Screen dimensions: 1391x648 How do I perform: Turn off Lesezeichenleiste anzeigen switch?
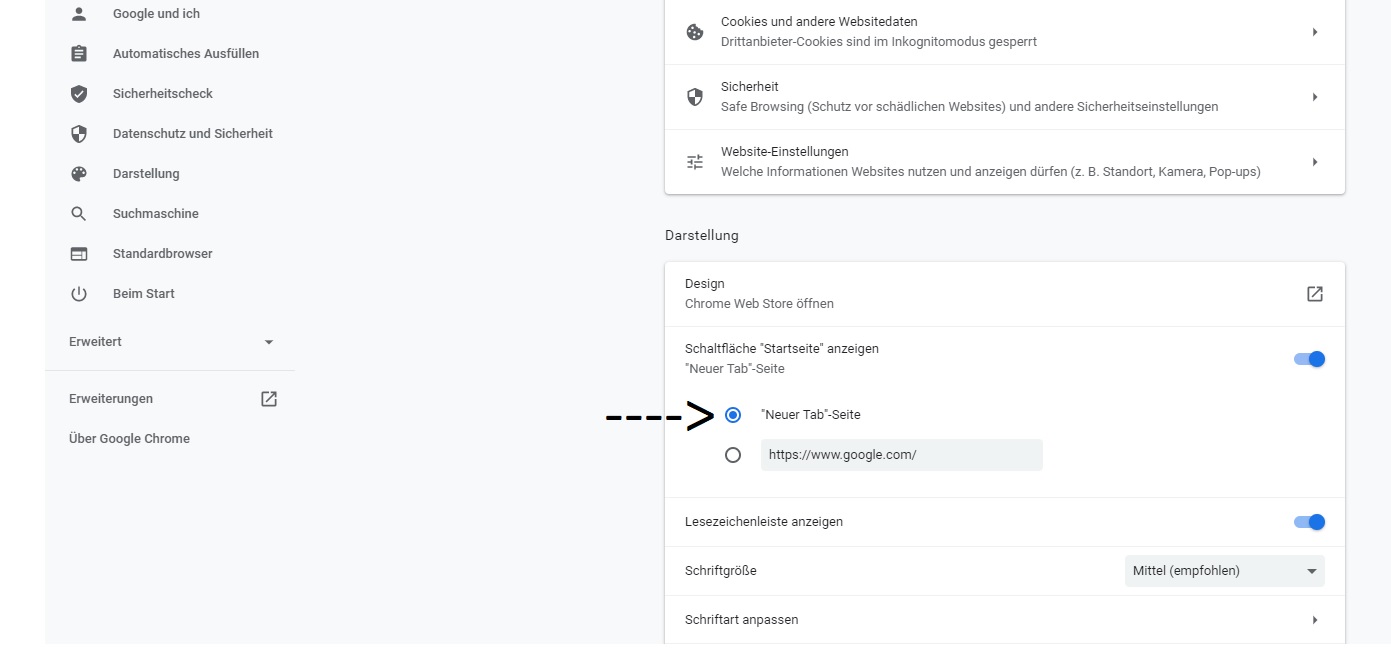1309,522
